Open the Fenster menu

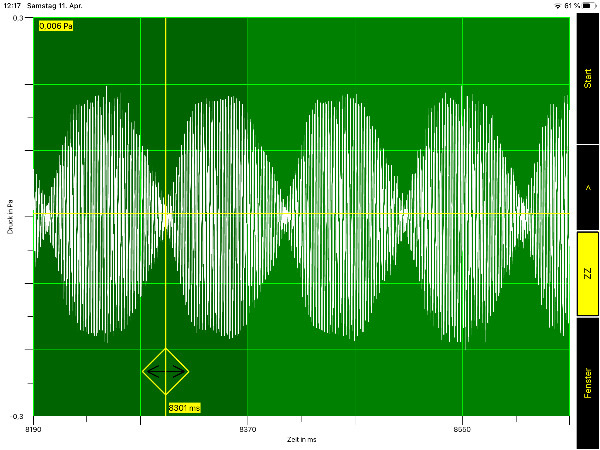click(587, 383)
